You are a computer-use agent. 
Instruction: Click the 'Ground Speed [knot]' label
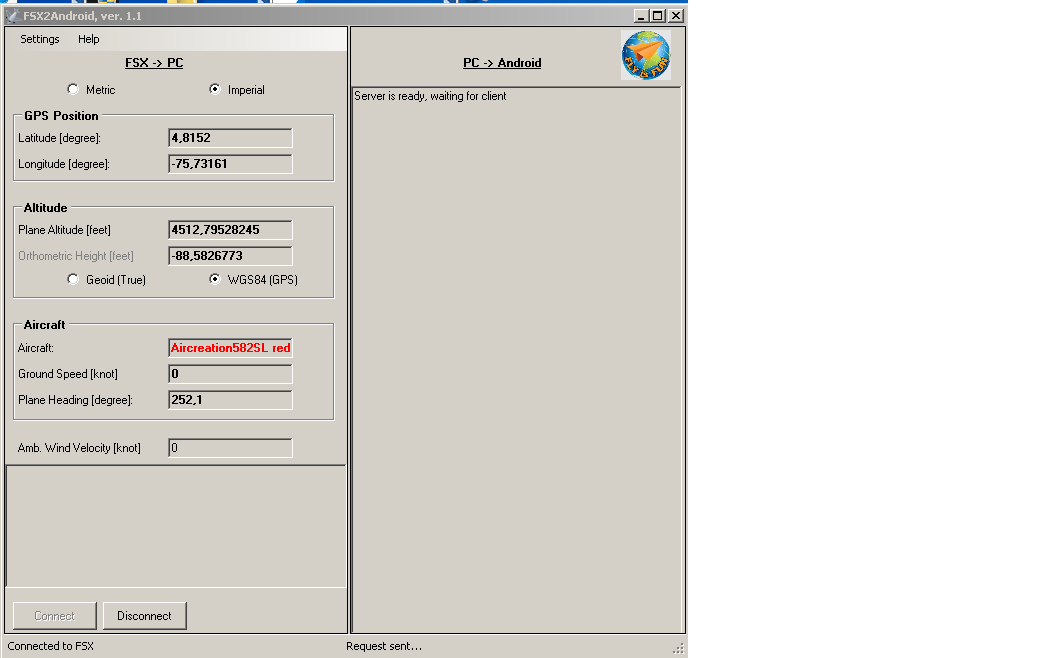68,374
